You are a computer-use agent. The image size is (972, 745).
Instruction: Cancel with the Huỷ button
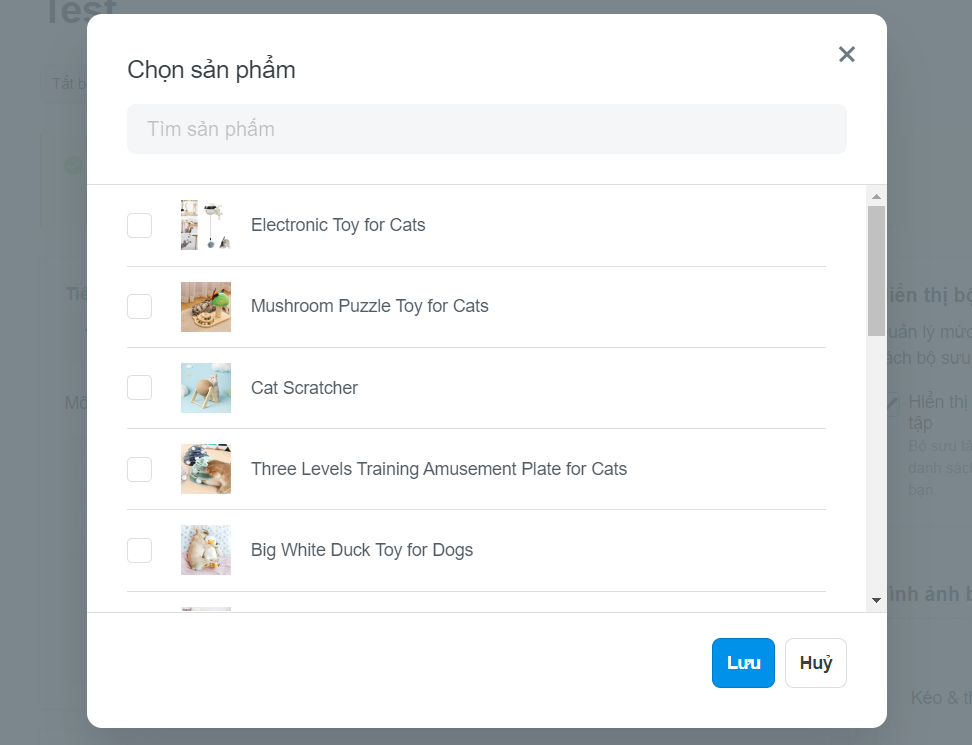(x=816, y=663)
